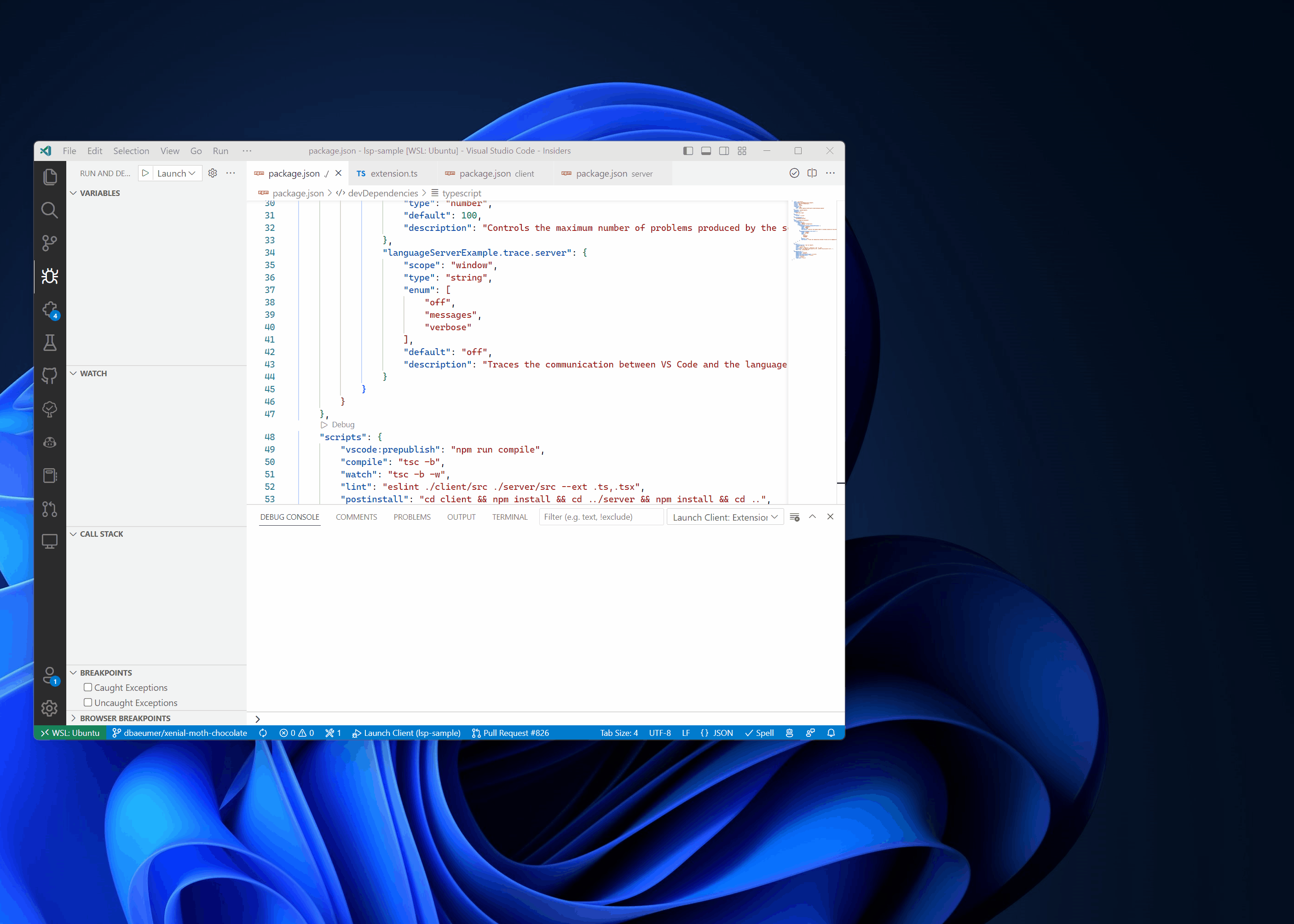Select the Run and Debug bug icon

pyautogui.click(x=50, y=276)
